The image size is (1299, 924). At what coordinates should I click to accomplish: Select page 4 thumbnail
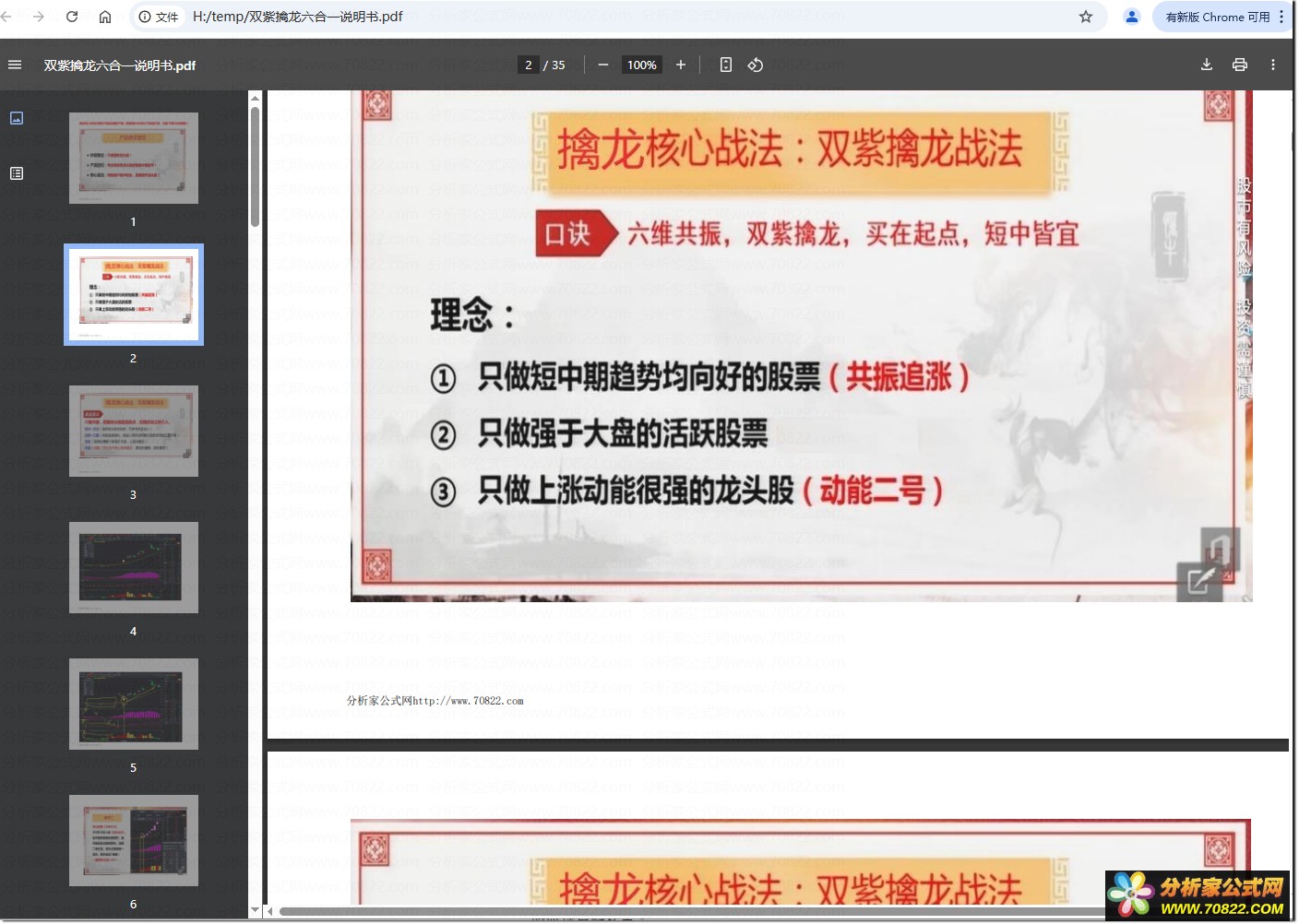tap(134, 567)
